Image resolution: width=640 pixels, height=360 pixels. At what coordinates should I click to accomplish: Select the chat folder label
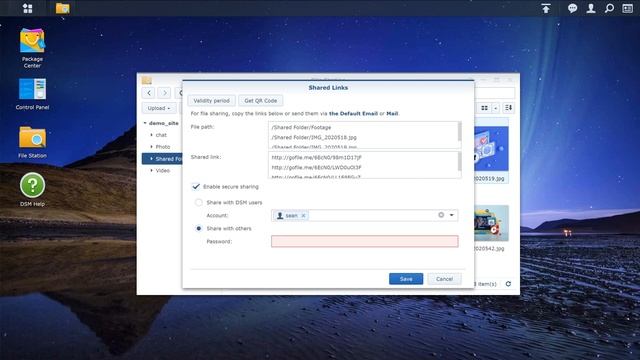pos(161,135)
